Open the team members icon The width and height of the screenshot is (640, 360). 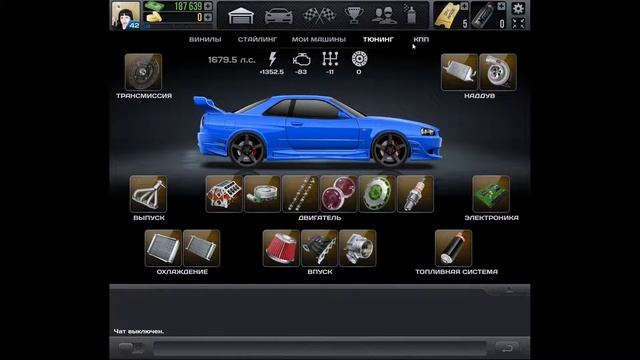pyautogui.click(x=384, y=16)
